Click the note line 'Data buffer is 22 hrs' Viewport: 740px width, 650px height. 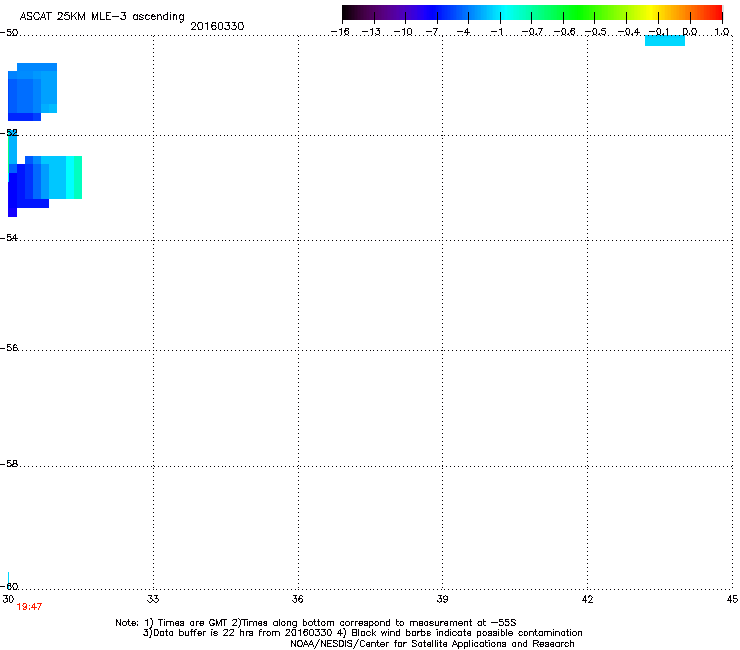[x=362, y=633]
